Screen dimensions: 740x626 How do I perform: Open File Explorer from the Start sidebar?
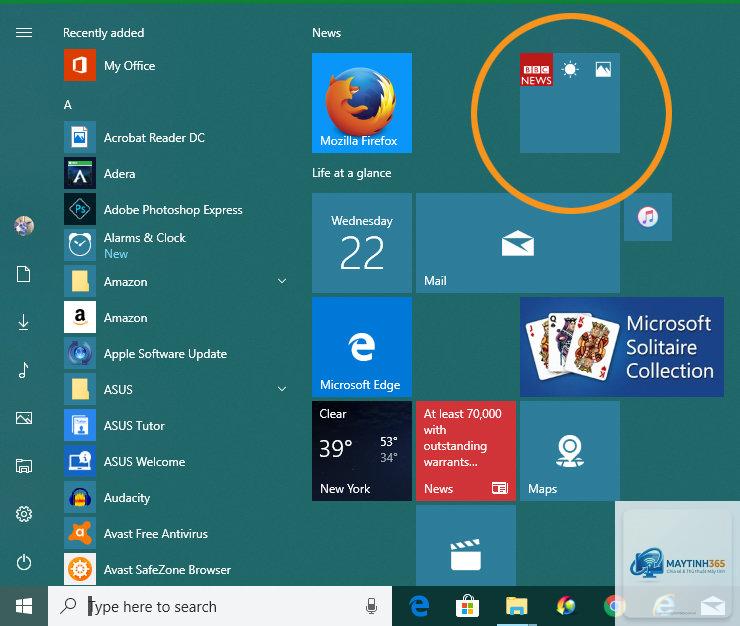pyautogui.click(x=24, y=466)
